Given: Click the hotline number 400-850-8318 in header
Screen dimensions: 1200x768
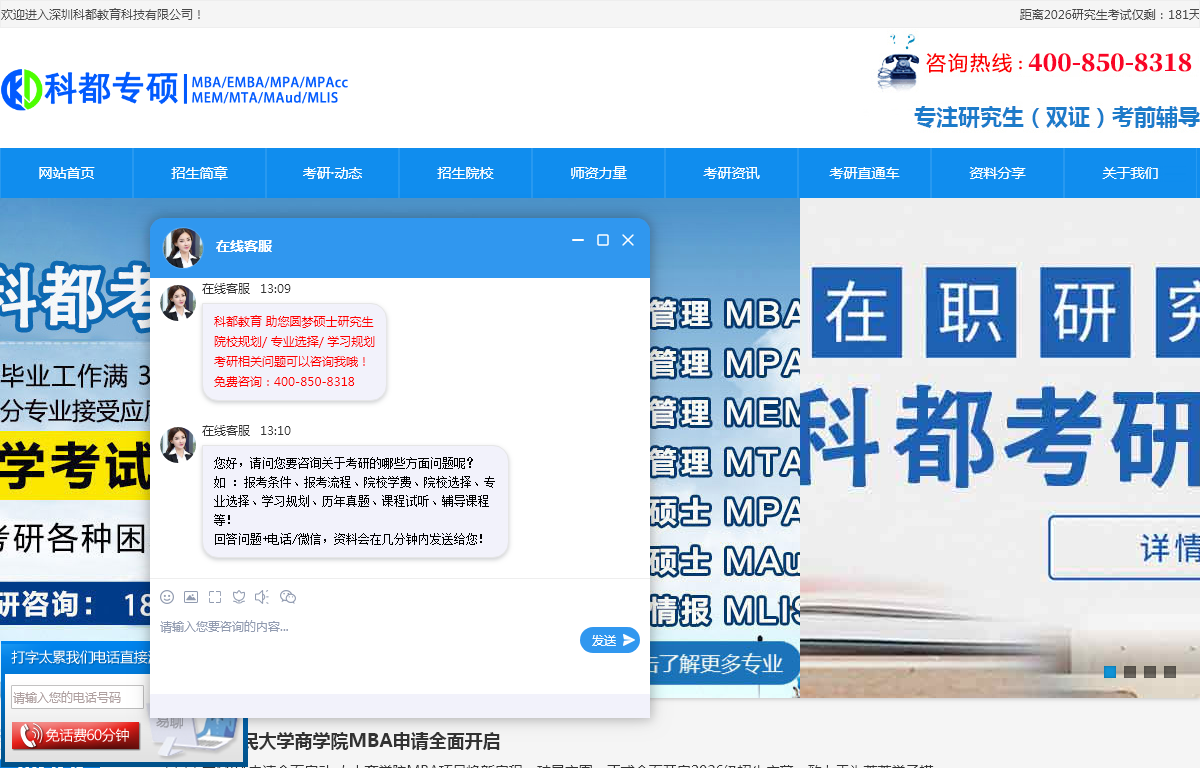Looking at the screenshot, I should click(1110, 62).
